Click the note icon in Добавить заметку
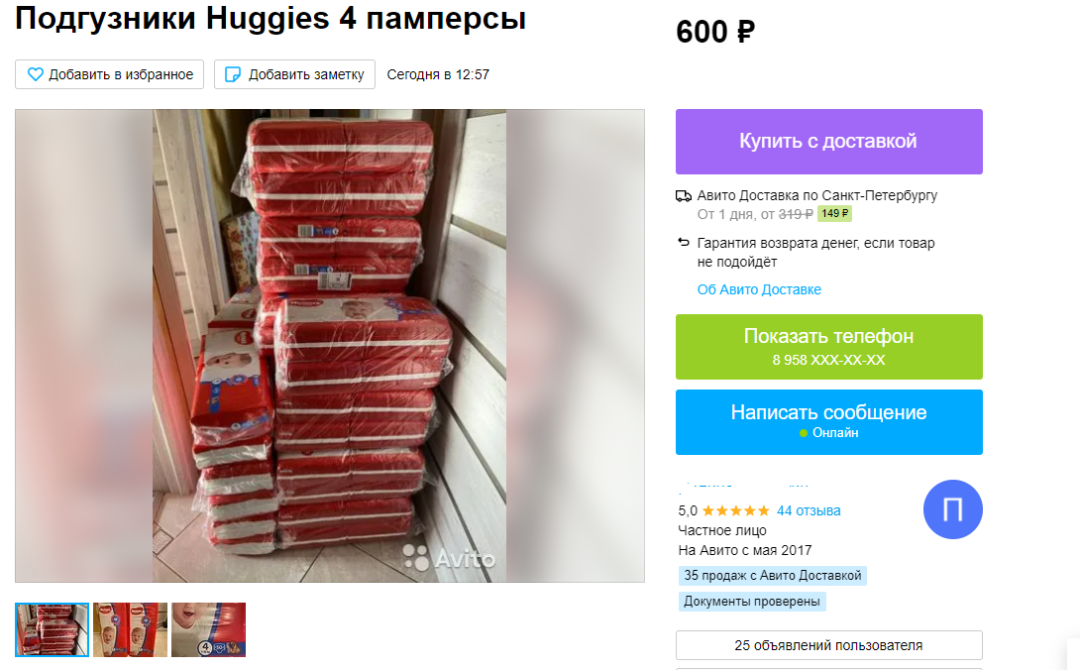1080x670 pixels. pyautogui.click(x=233, y=74)
